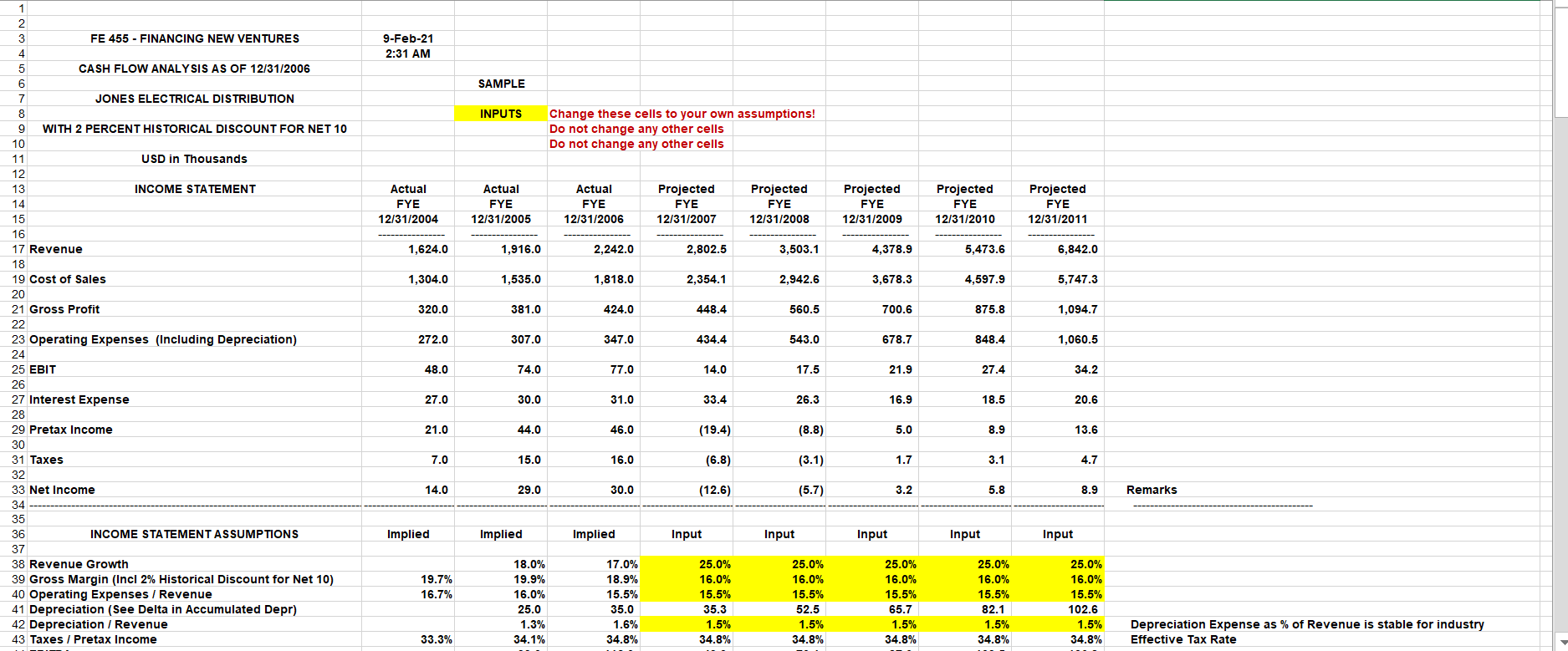Click the USD in Thousands cell
Viewport: 1568px width, 651px height.
point(195,159)
